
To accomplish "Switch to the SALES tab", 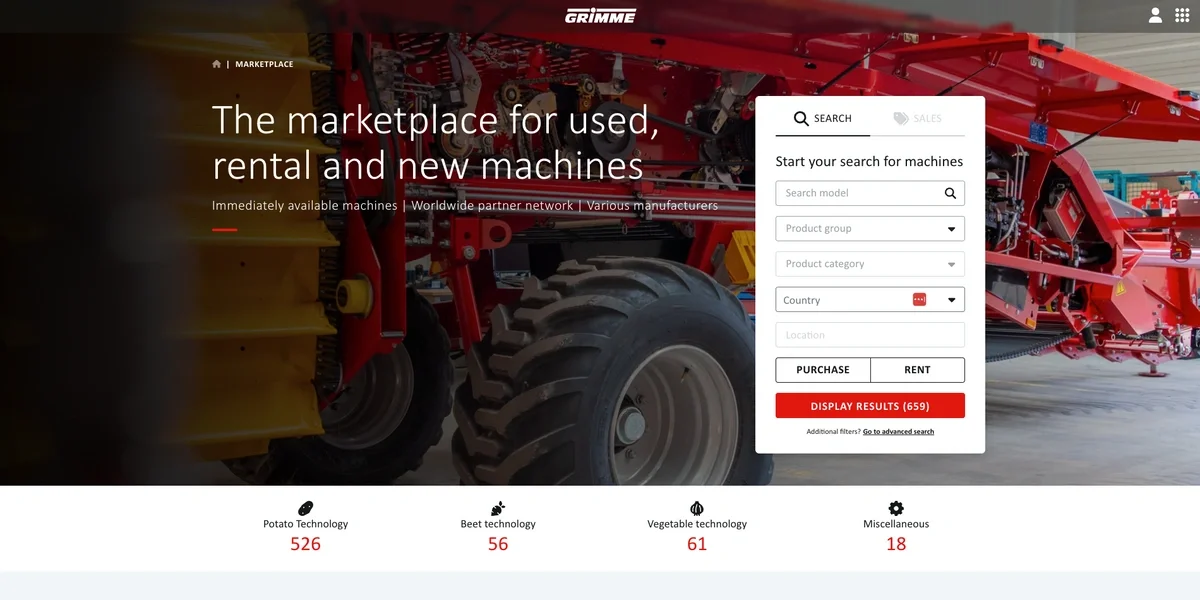I will pyautogui.click(x=917, y=118).
